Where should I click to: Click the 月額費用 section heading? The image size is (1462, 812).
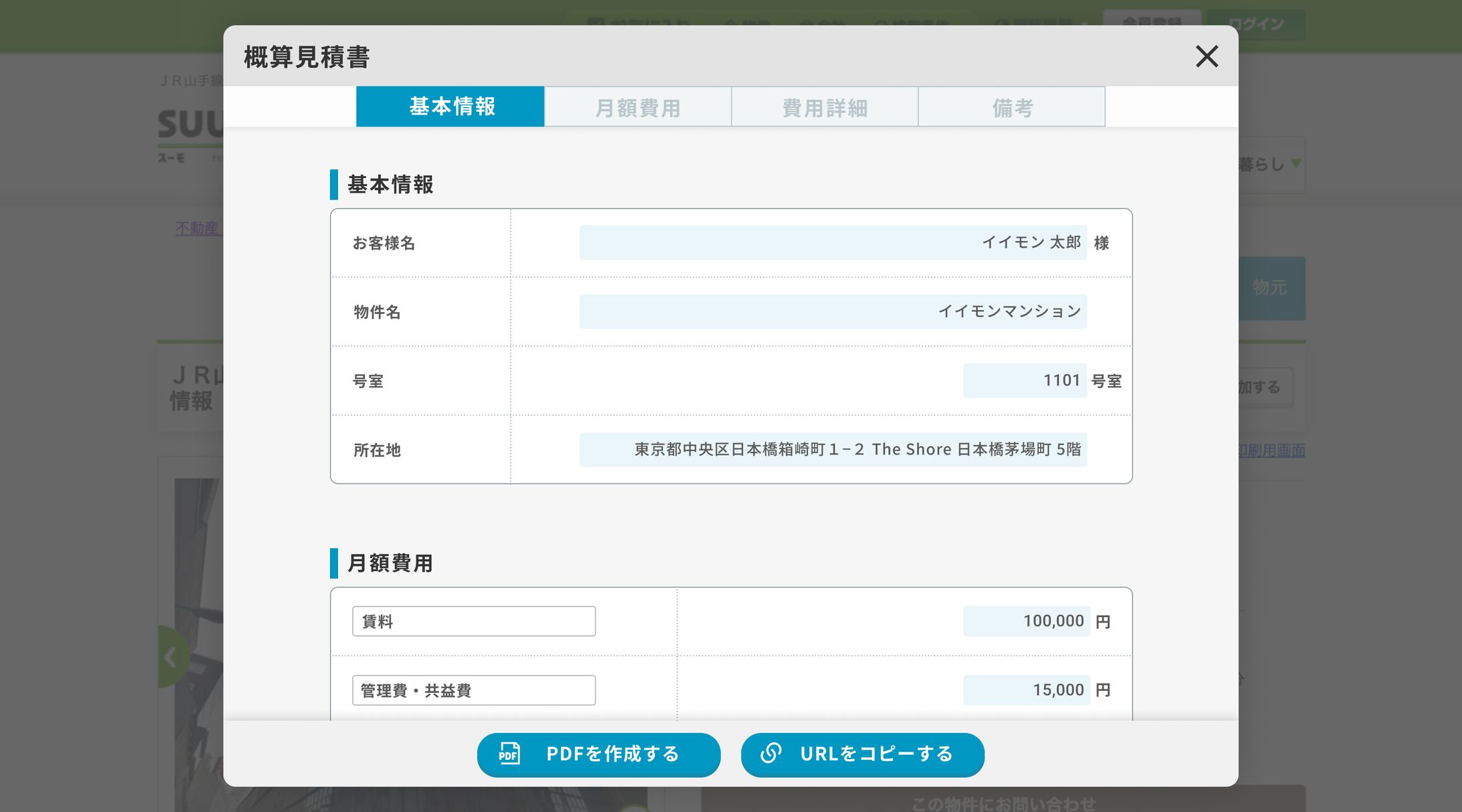click(390, 564)
